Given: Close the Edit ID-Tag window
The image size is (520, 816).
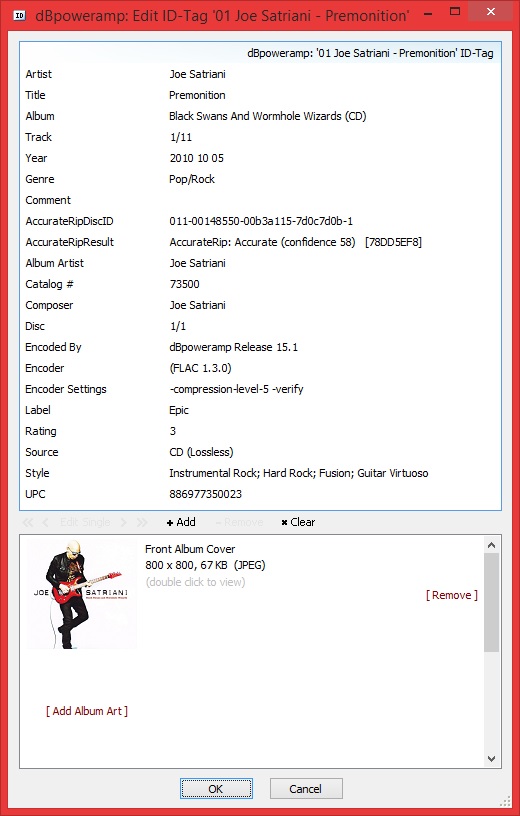Looking at the screenshot, I should (x=491, y=11).
